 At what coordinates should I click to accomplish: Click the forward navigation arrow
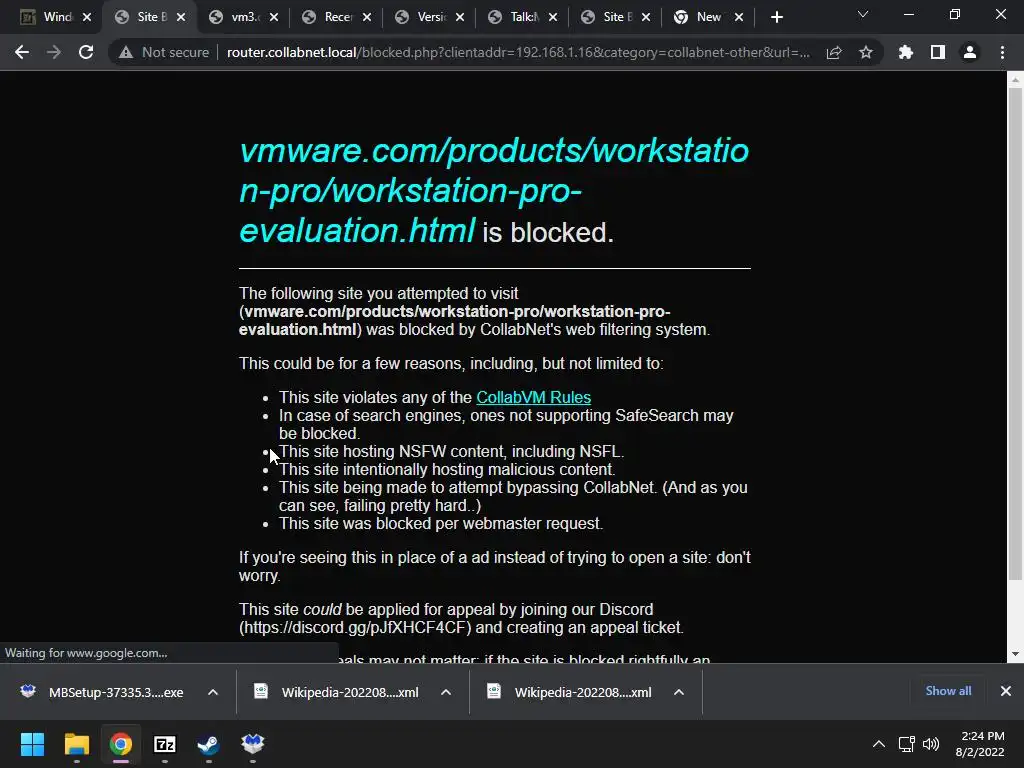[x=54, y=52]
